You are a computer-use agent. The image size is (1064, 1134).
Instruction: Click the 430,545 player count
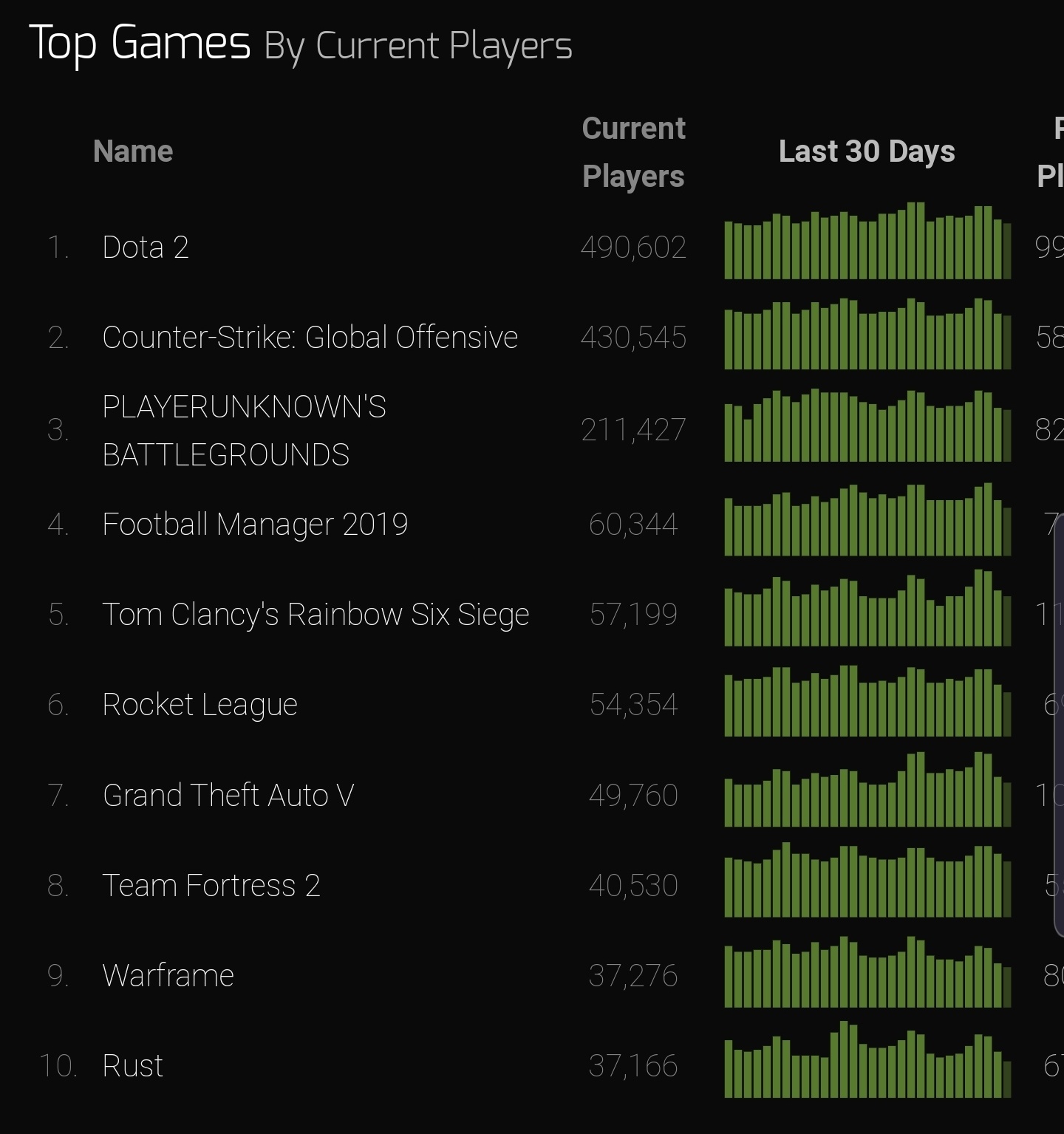pos(633,338)
